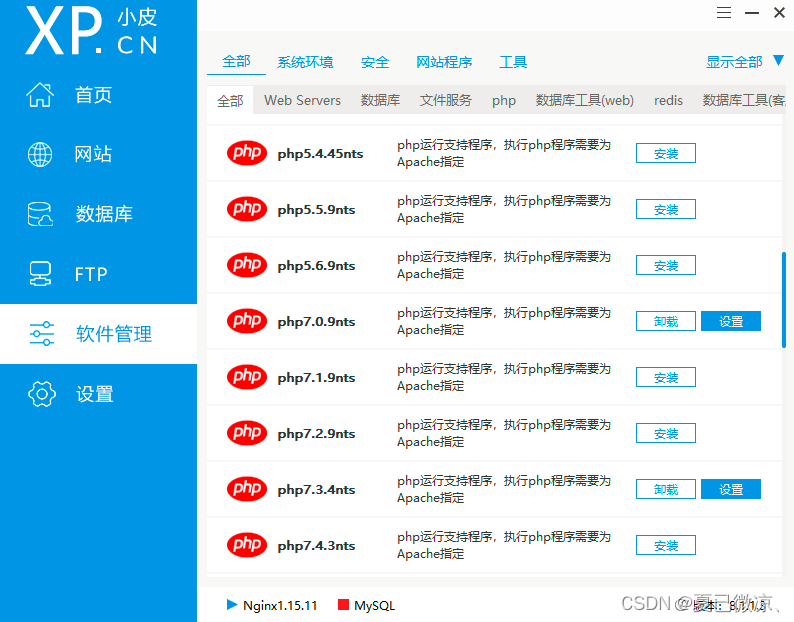Install php7.1.9nts
The width and height of the screenshot is (794, 622).
click(x=666, y=377)
